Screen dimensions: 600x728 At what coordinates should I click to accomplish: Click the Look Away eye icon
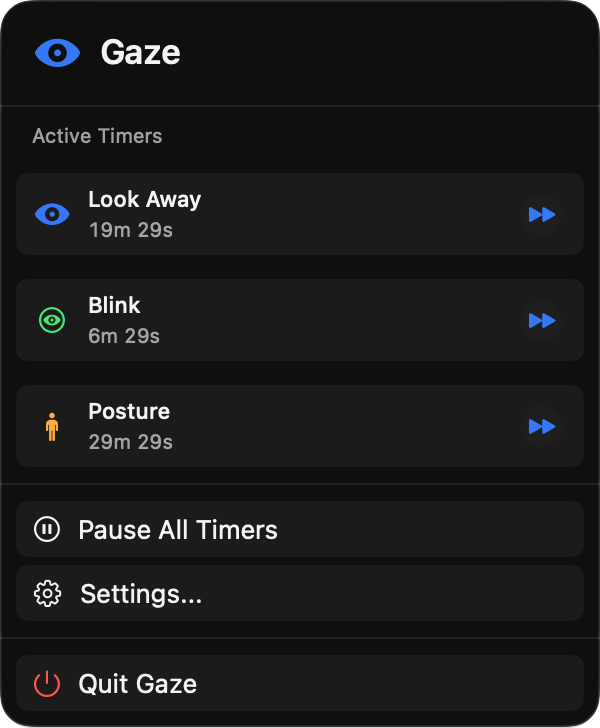click(x=52, y=214)
